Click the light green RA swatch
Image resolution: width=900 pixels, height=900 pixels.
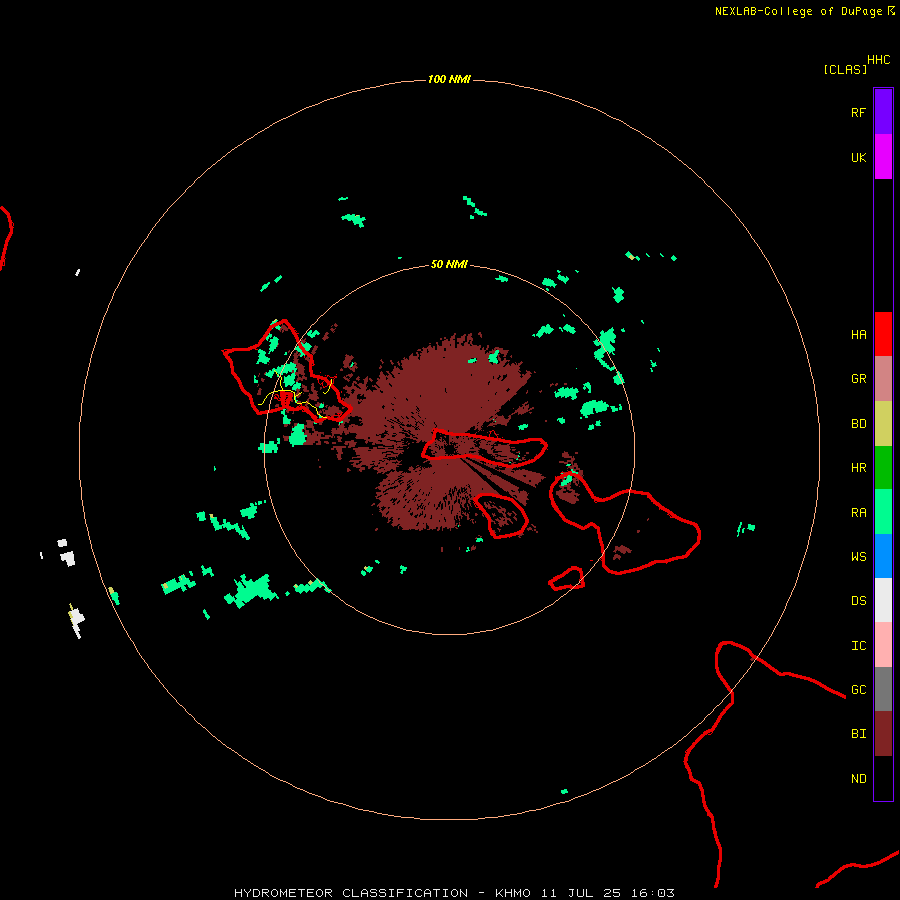coord(883,512)
